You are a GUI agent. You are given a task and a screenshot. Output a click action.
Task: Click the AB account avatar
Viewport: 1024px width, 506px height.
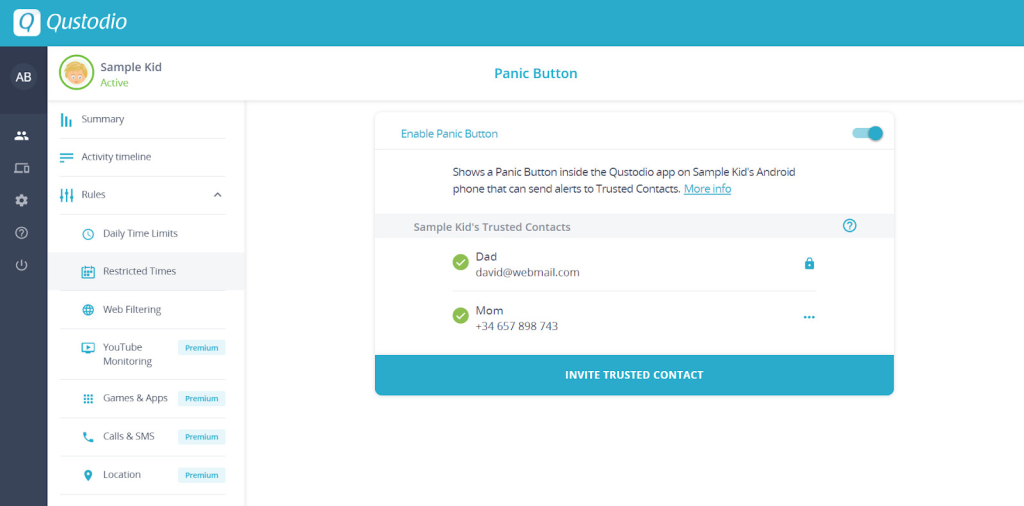click(24, 77)
